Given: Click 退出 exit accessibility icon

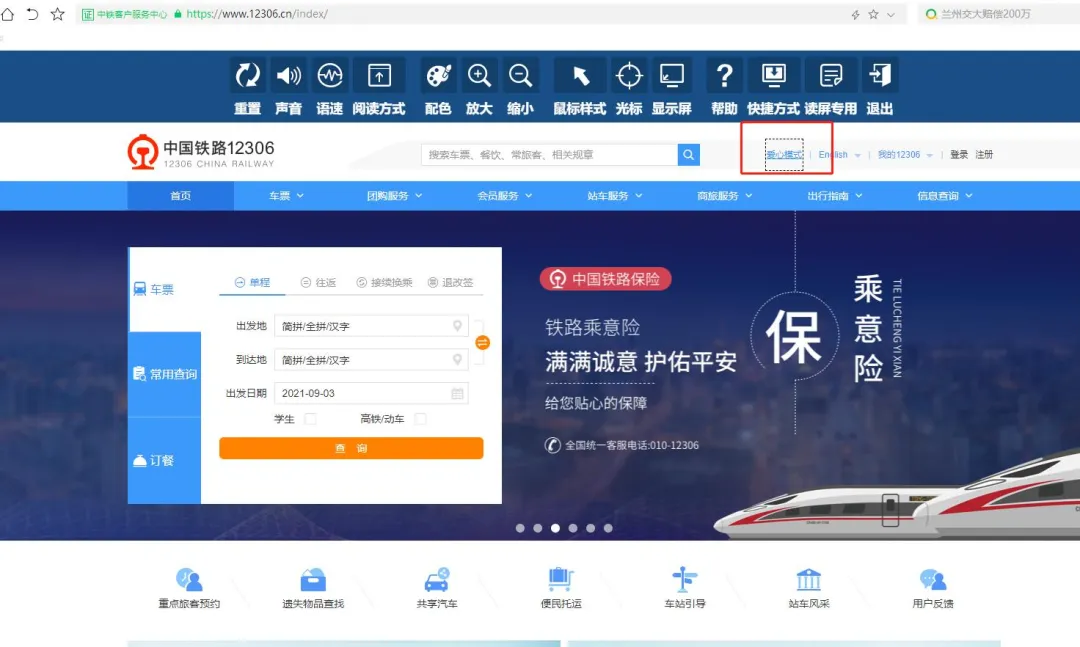Looking at the screenshot, I should pyautogui.click(x=880, y=75).
